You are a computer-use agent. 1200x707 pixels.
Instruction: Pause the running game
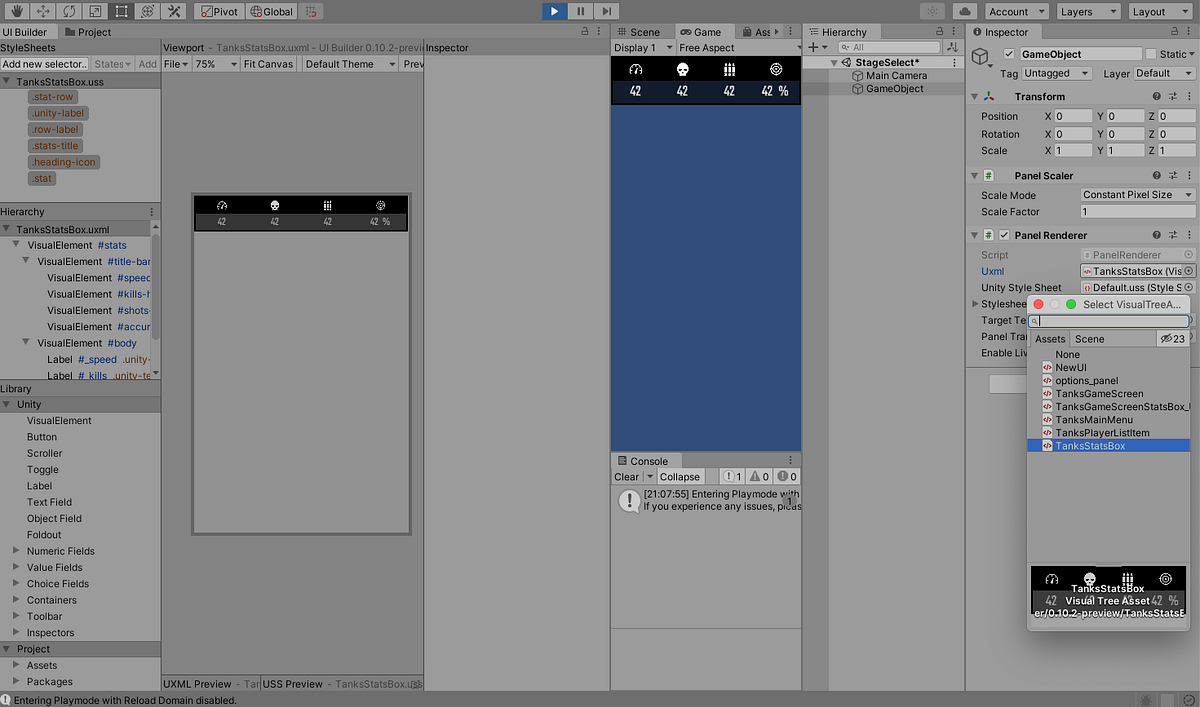pos(580,11)
